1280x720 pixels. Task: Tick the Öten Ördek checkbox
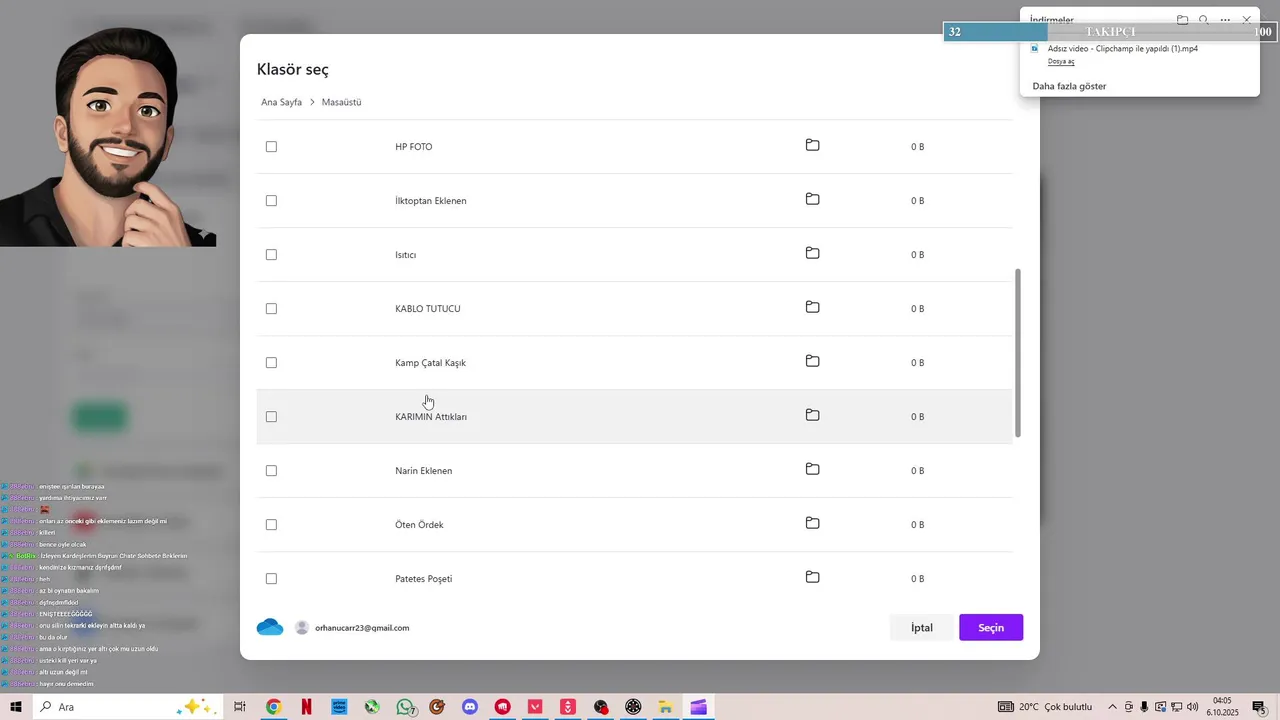coord(271,524)
